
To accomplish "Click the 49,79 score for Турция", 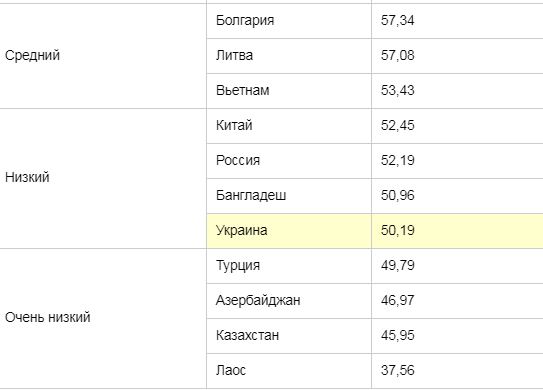I will click(398, 265).
